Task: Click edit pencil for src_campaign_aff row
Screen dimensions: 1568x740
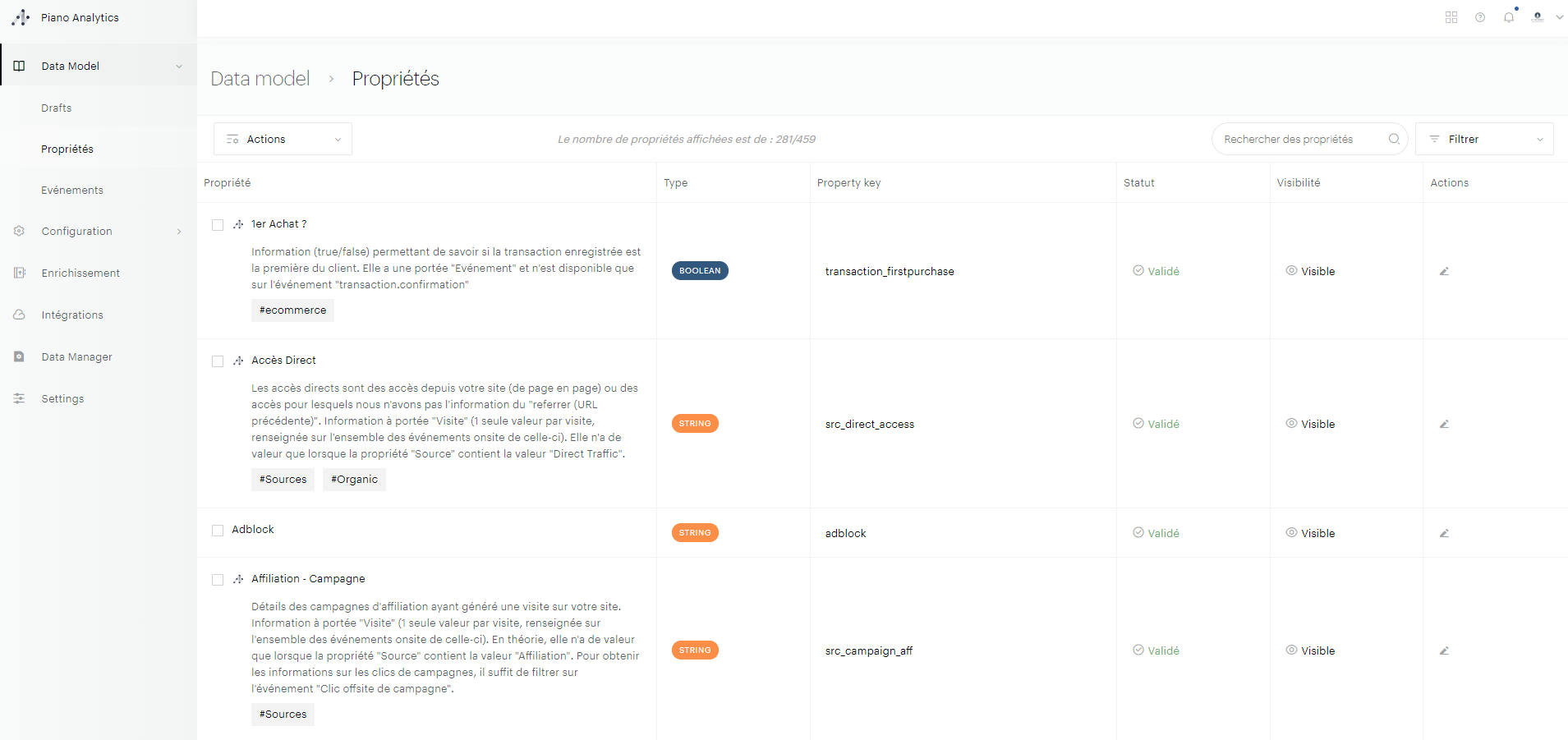Action: tap(1444, 650)
